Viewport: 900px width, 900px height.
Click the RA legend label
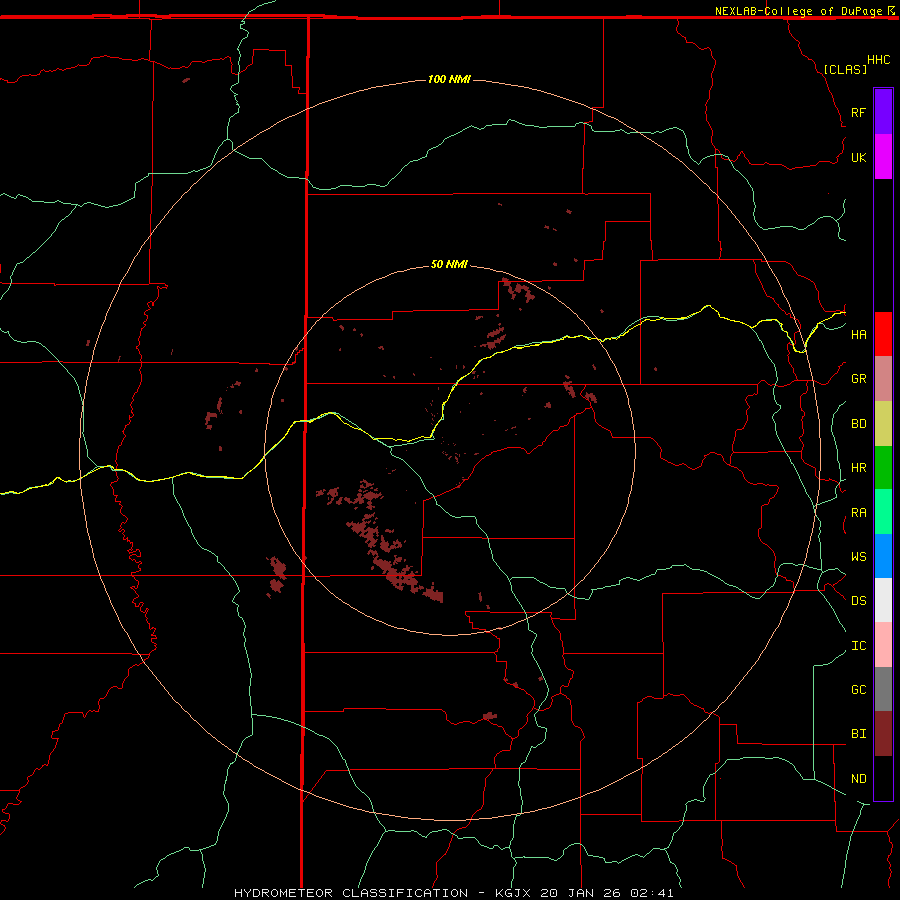click(858, 512)
